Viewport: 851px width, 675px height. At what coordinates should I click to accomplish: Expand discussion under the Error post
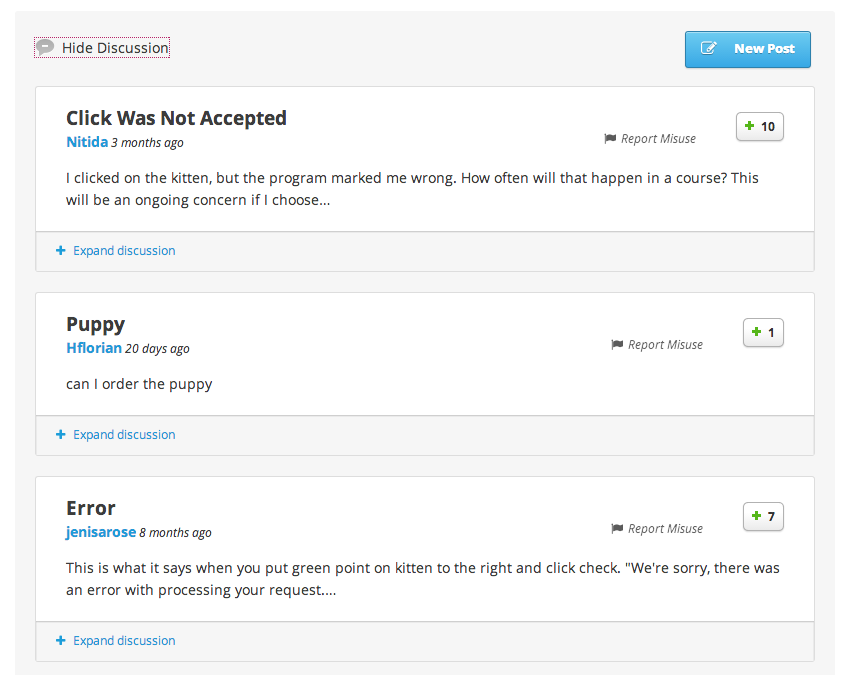[x=124, y=641]
